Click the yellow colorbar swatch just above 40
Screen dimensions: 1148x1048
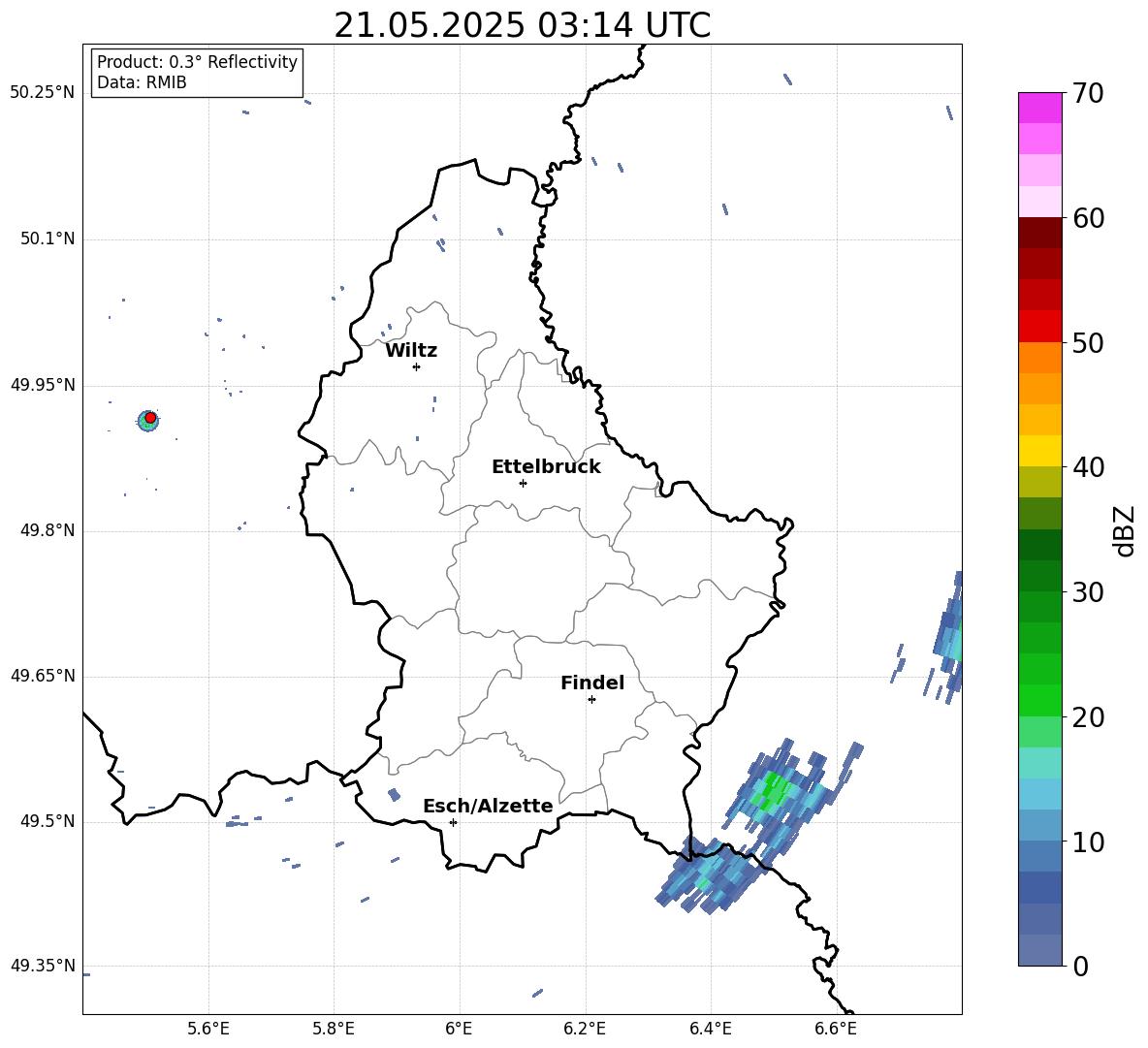click(x=1039, y=451)
